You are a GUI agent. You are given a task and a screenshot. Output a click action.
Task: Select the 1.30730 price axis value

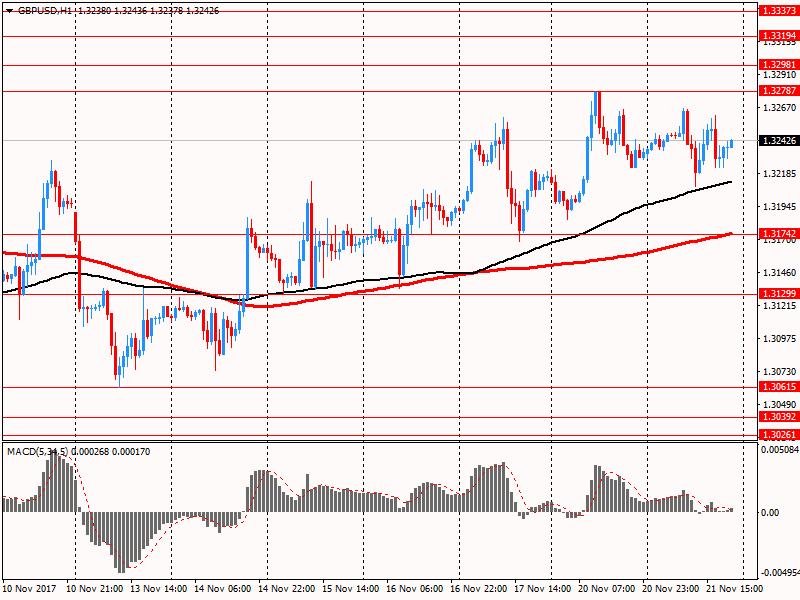pyautogui.click(x=780, y=372)
